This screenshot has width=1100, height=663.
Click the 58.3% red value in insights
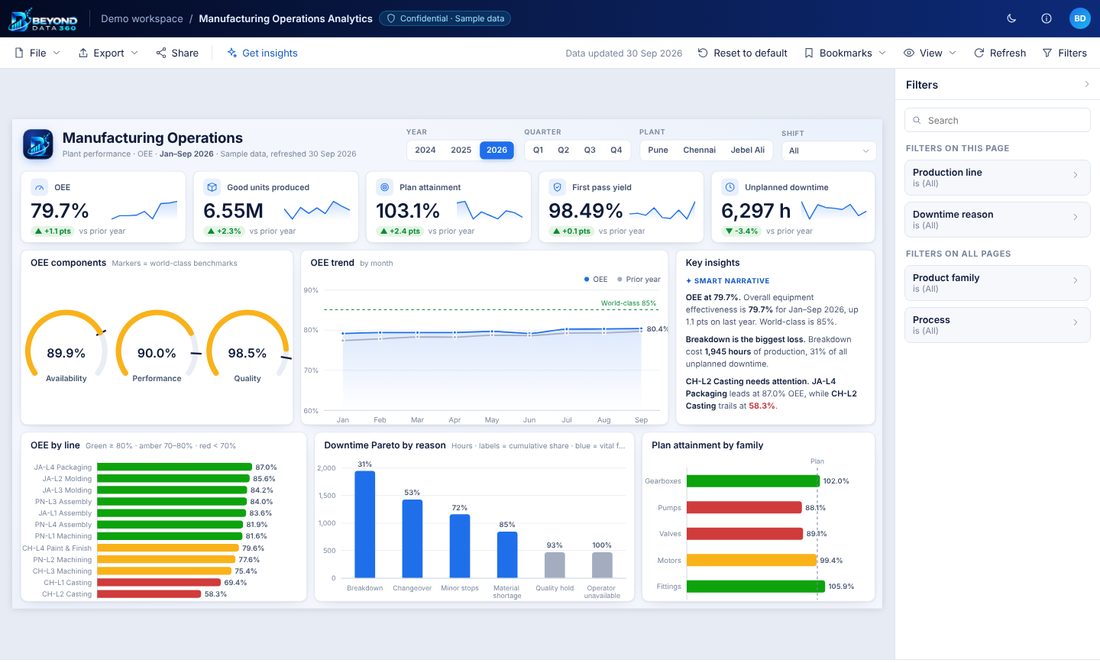point(763,406)
